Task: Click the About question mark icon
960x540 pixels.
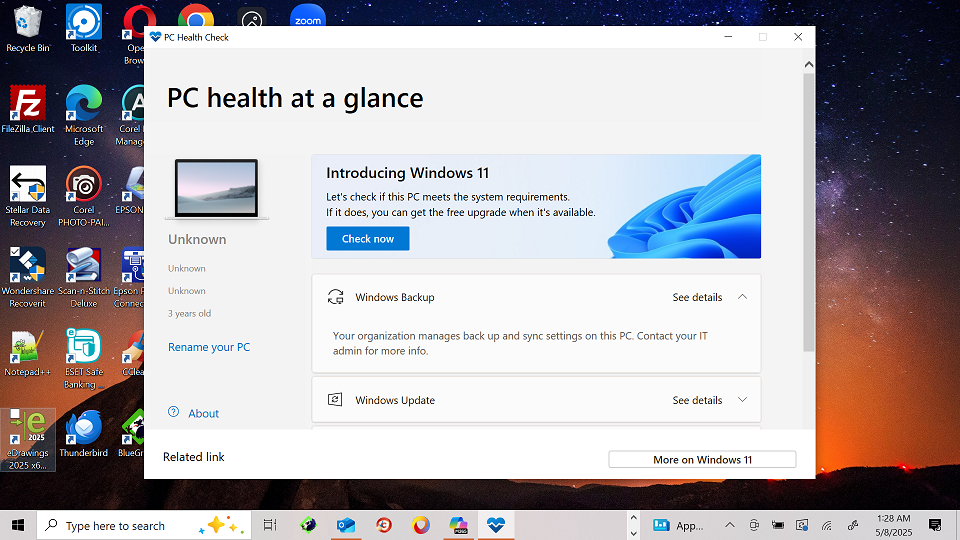Action: (173, 412)
